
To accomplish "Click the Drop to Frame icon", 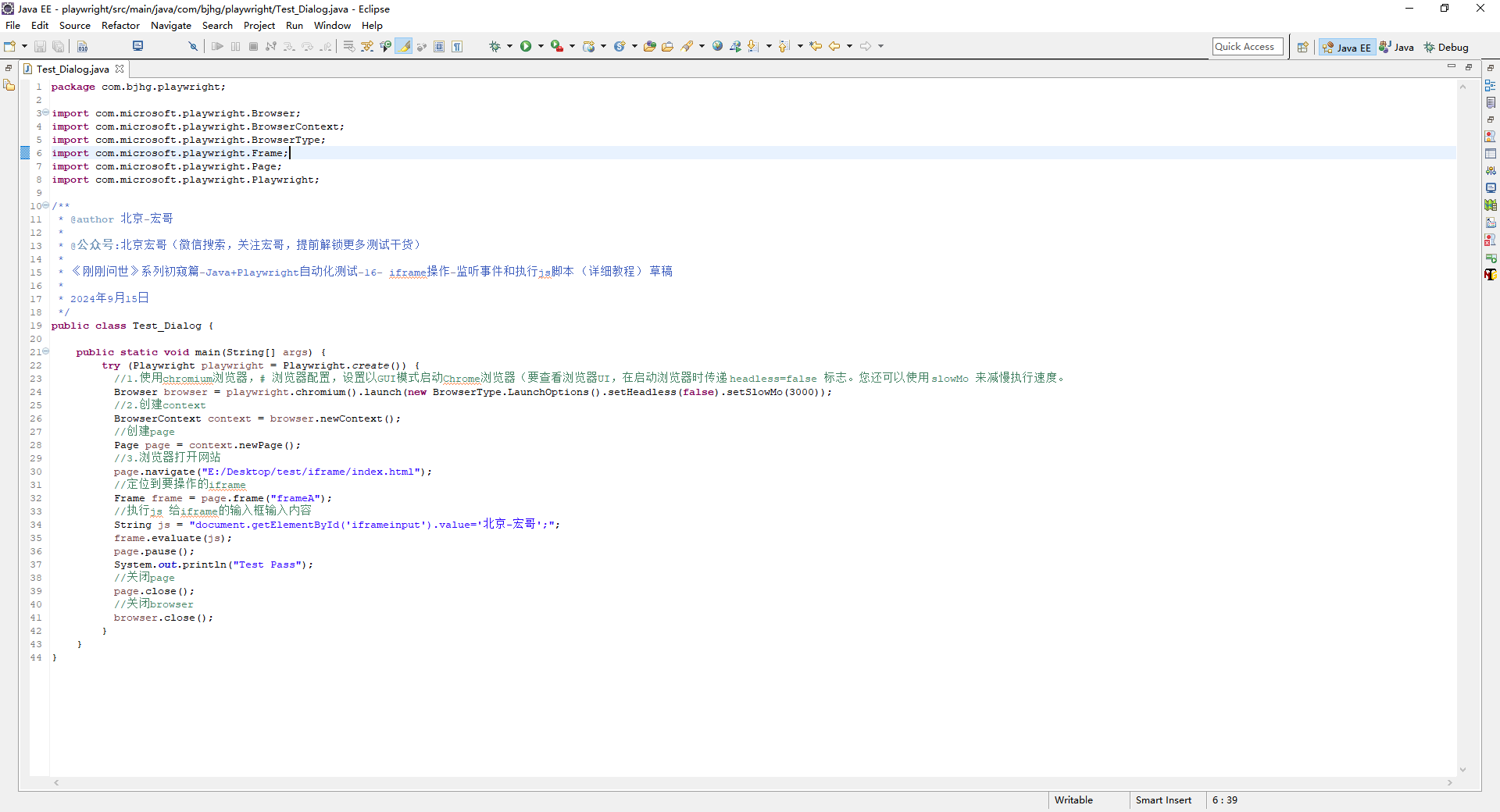I will pos(349,47).
